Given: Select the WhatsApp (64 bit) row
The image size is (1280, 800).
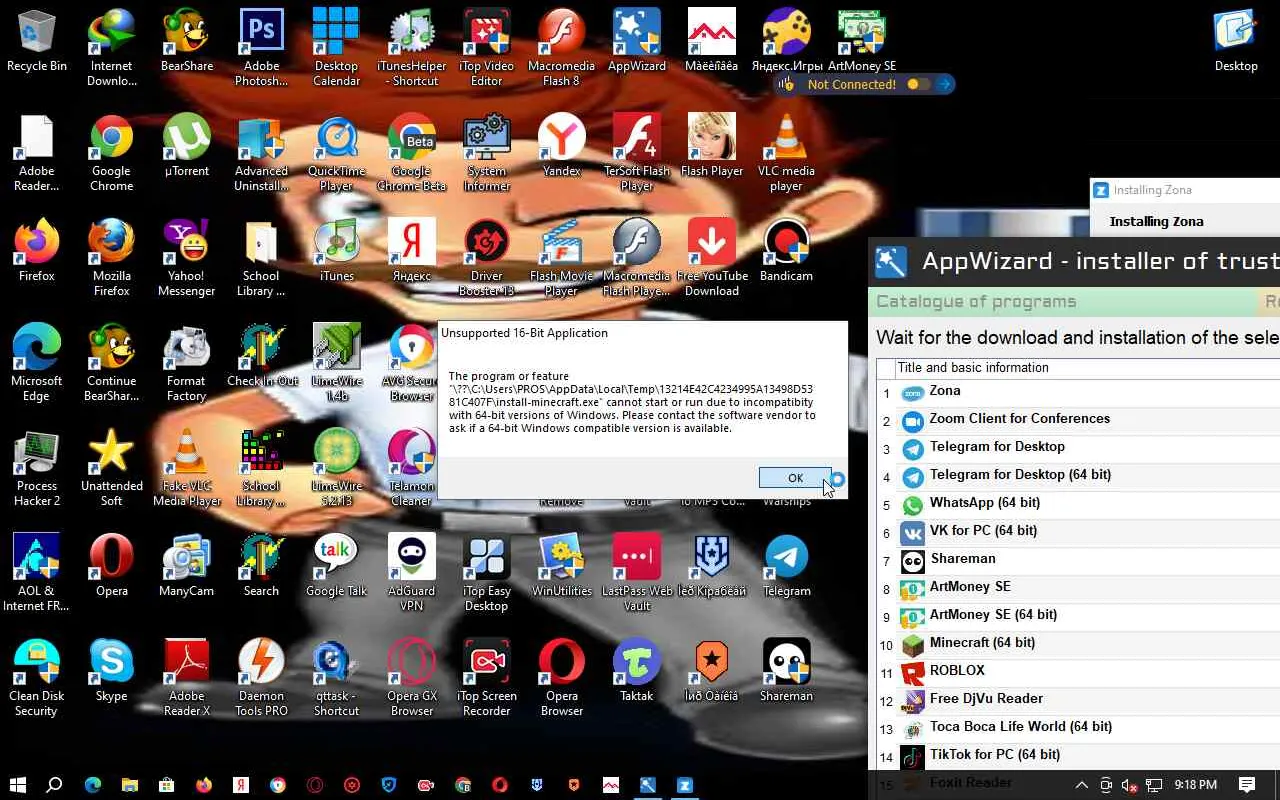Looking at the screenshot, I should click(1078, 504).
